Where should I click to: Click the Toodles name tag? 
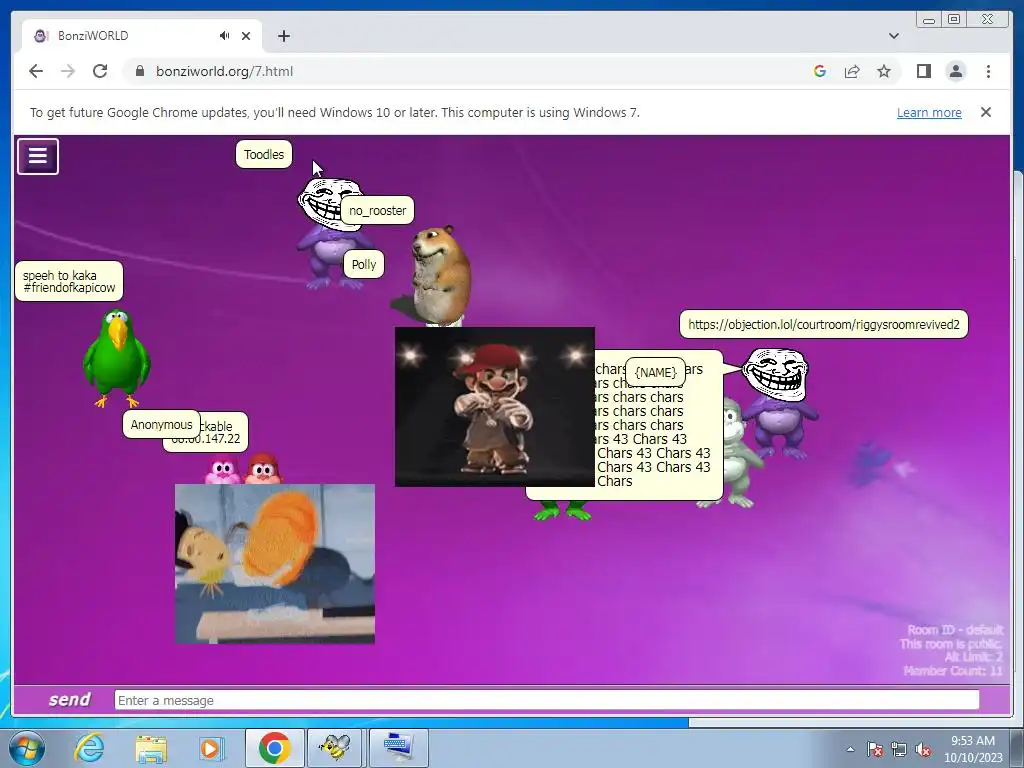tap(264, 155)
